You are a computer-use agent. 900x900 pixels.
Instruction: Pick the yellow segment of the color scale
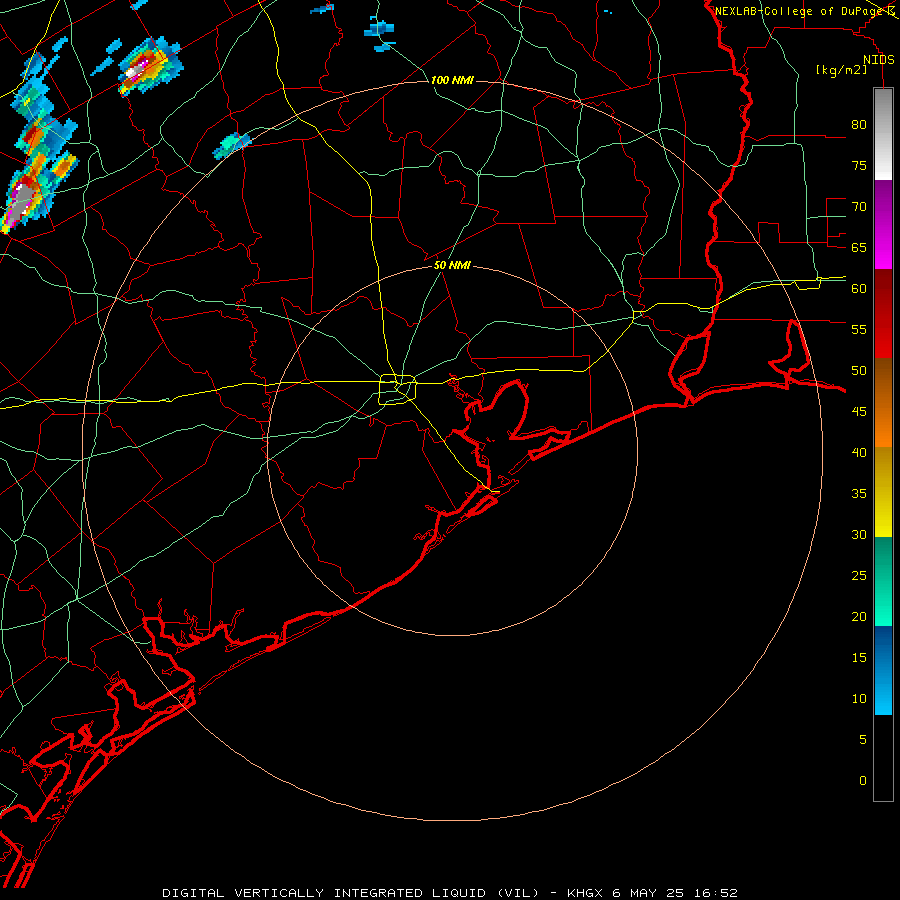(883, 492)
